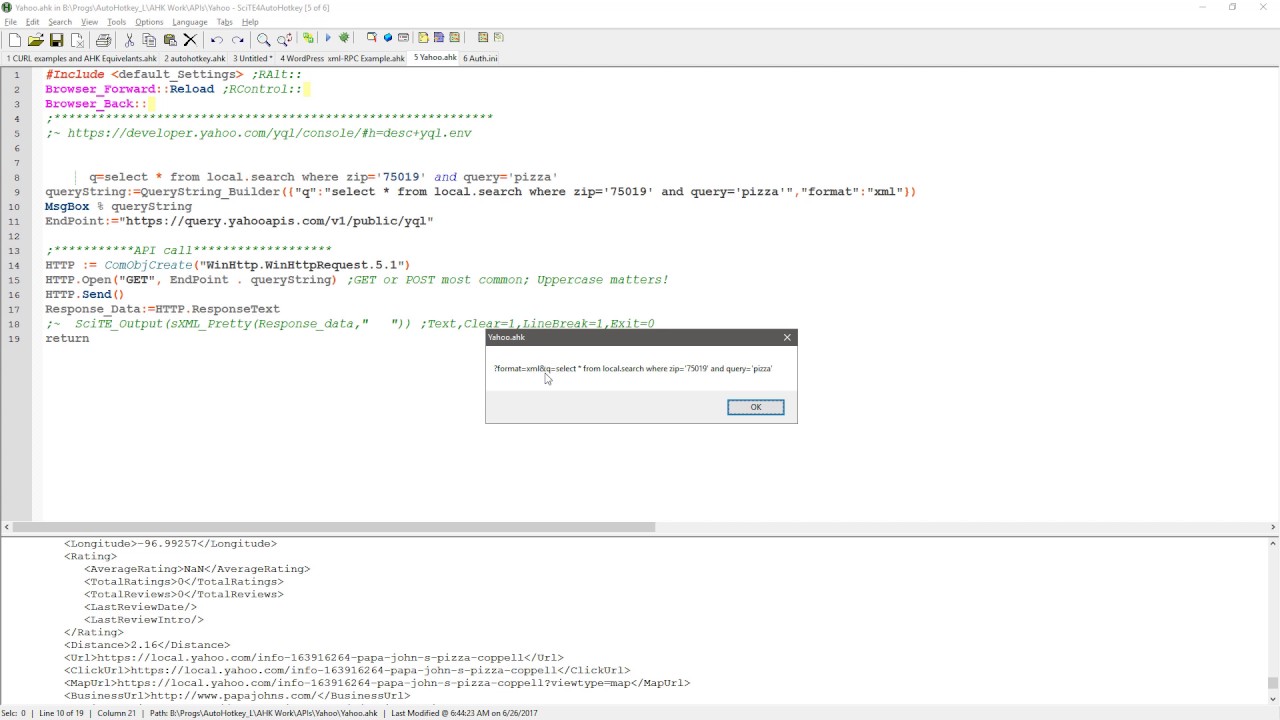1280x720 pixels.
Task: Open the Options menu
Action: (x=149, y=22)
